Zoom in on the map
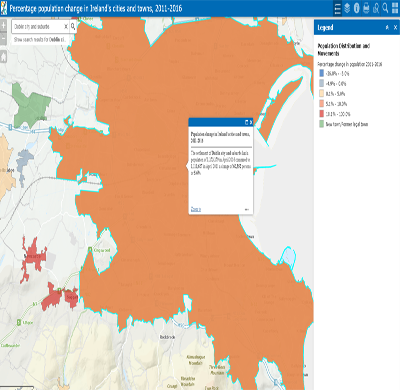The width and height of the screenshot is (400, 390). 3,26
